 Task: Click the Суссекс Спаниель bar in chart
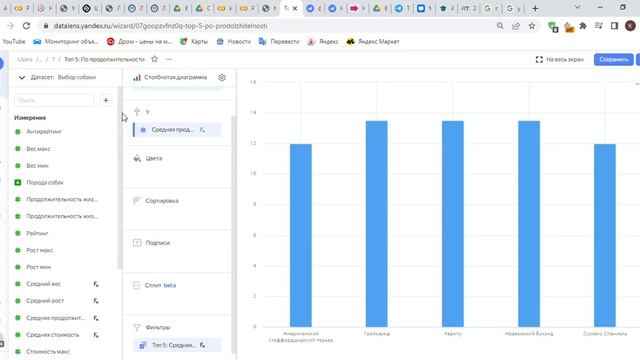pos(604,235)
